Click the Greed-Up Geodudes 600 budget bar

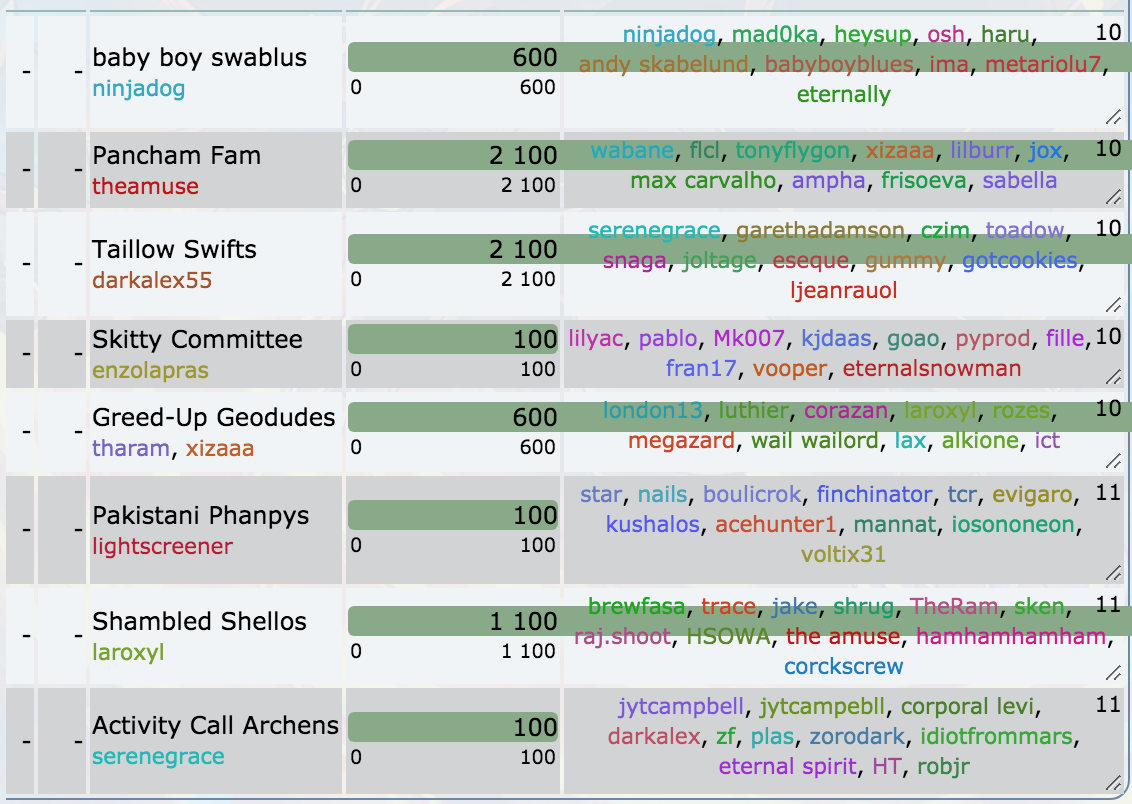click(x=453, y=417)
